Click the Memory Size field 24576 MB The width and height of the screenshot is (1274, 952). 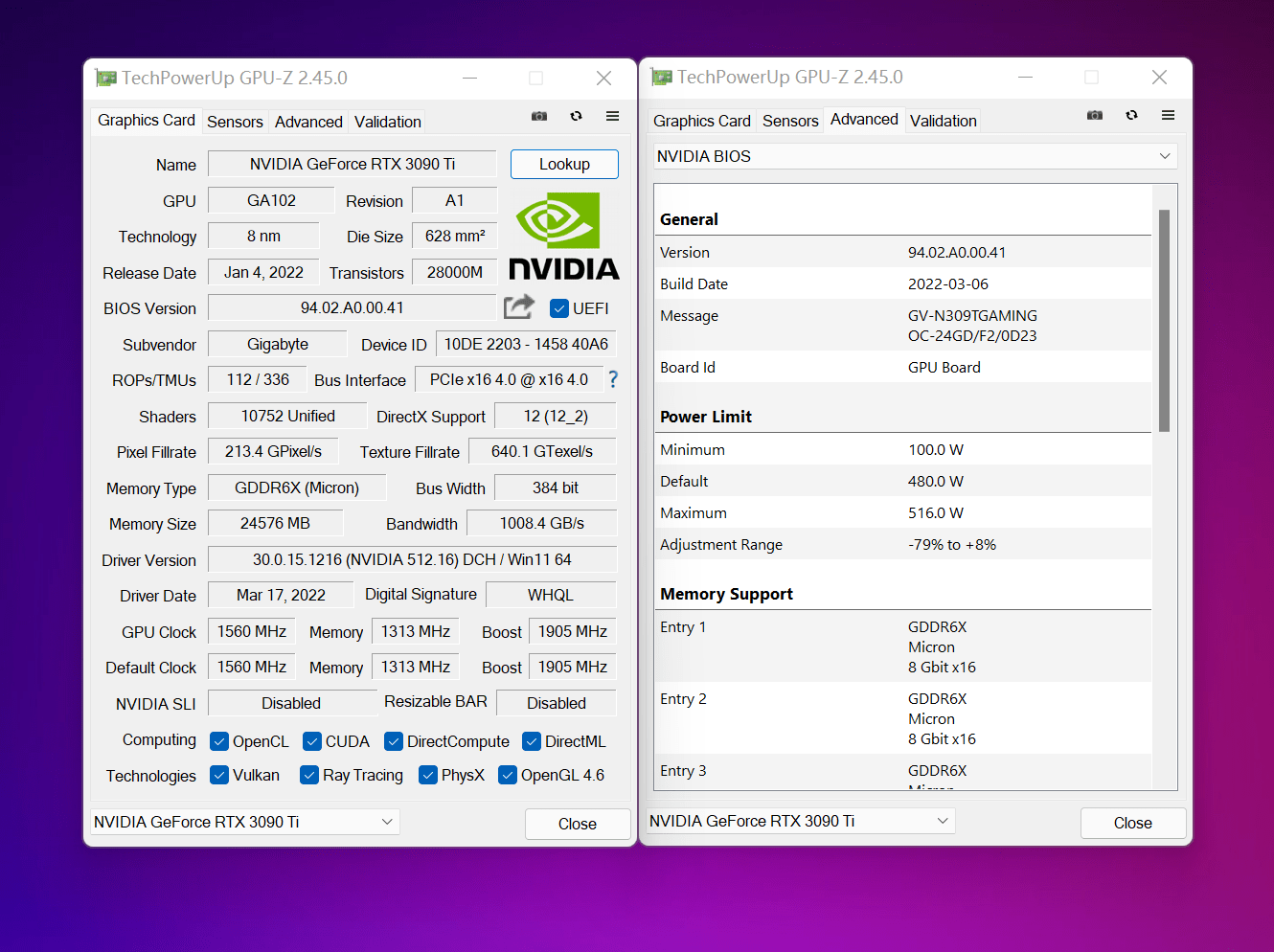coord(275,523)
